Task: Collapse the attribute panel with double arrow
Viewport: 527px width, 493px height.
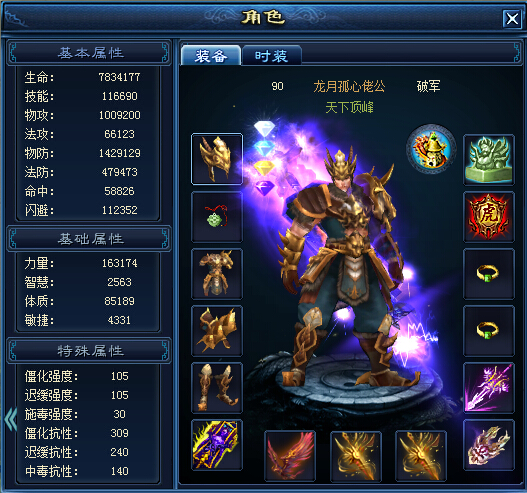Action: tap(11, 419)
